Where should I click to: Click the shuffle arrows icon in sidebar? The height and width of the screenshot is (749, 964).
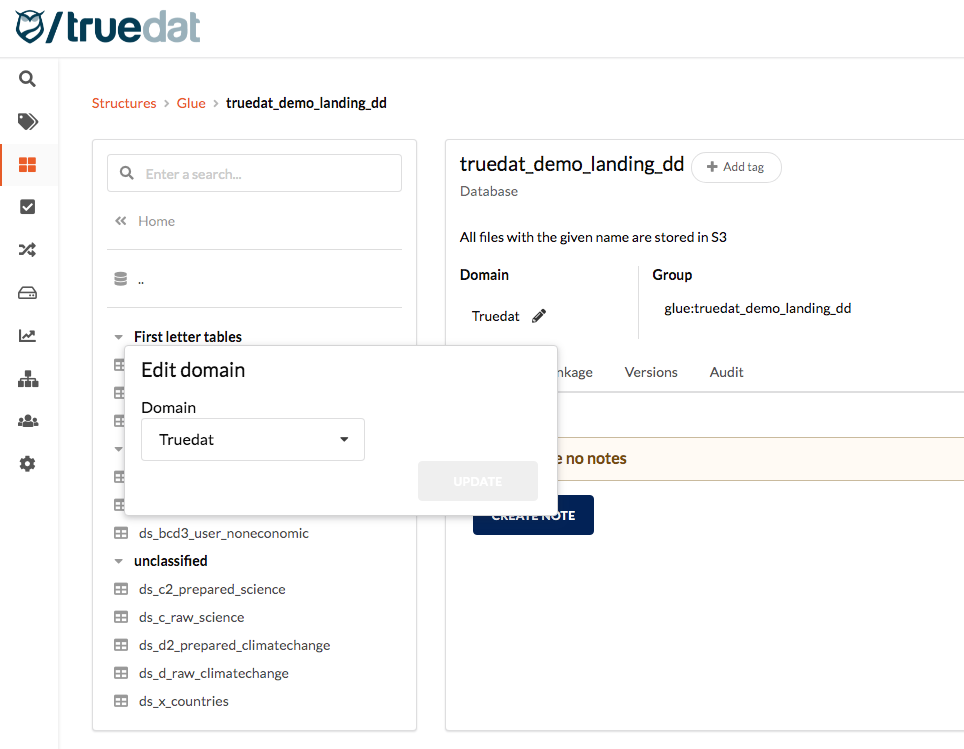click(x=28, y=250)
